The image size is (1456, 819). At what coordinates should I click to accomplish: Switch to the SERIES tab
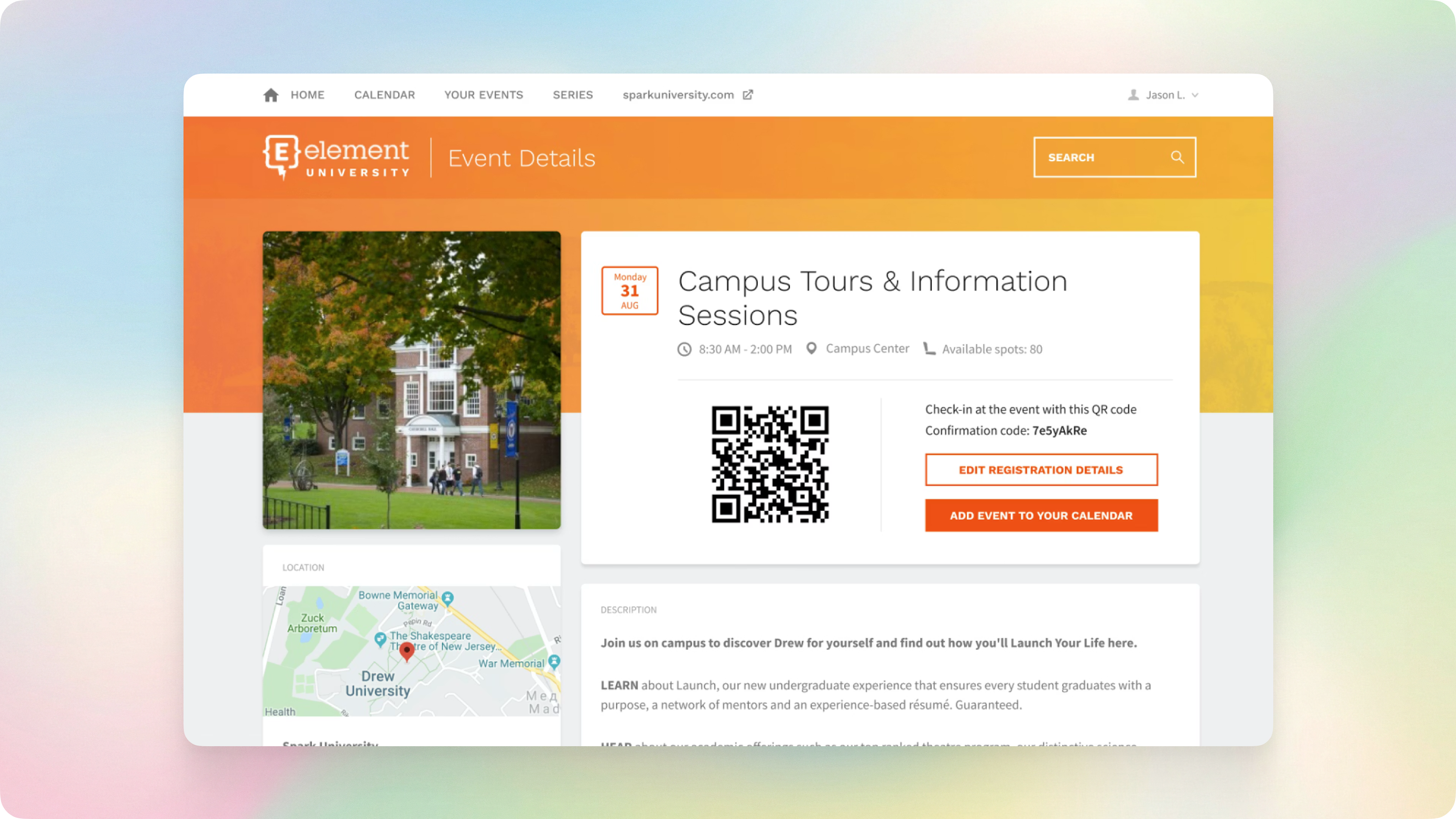[x=573, y=94]
